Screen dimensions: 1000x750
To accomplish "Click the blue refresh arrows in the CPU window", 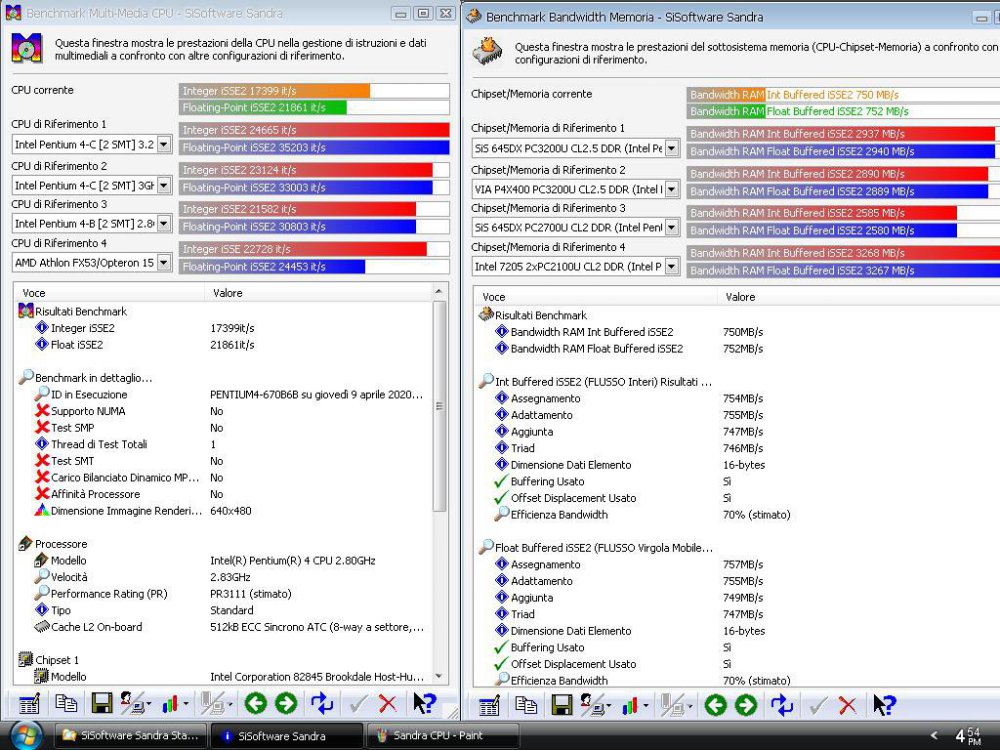I will 322,704.
